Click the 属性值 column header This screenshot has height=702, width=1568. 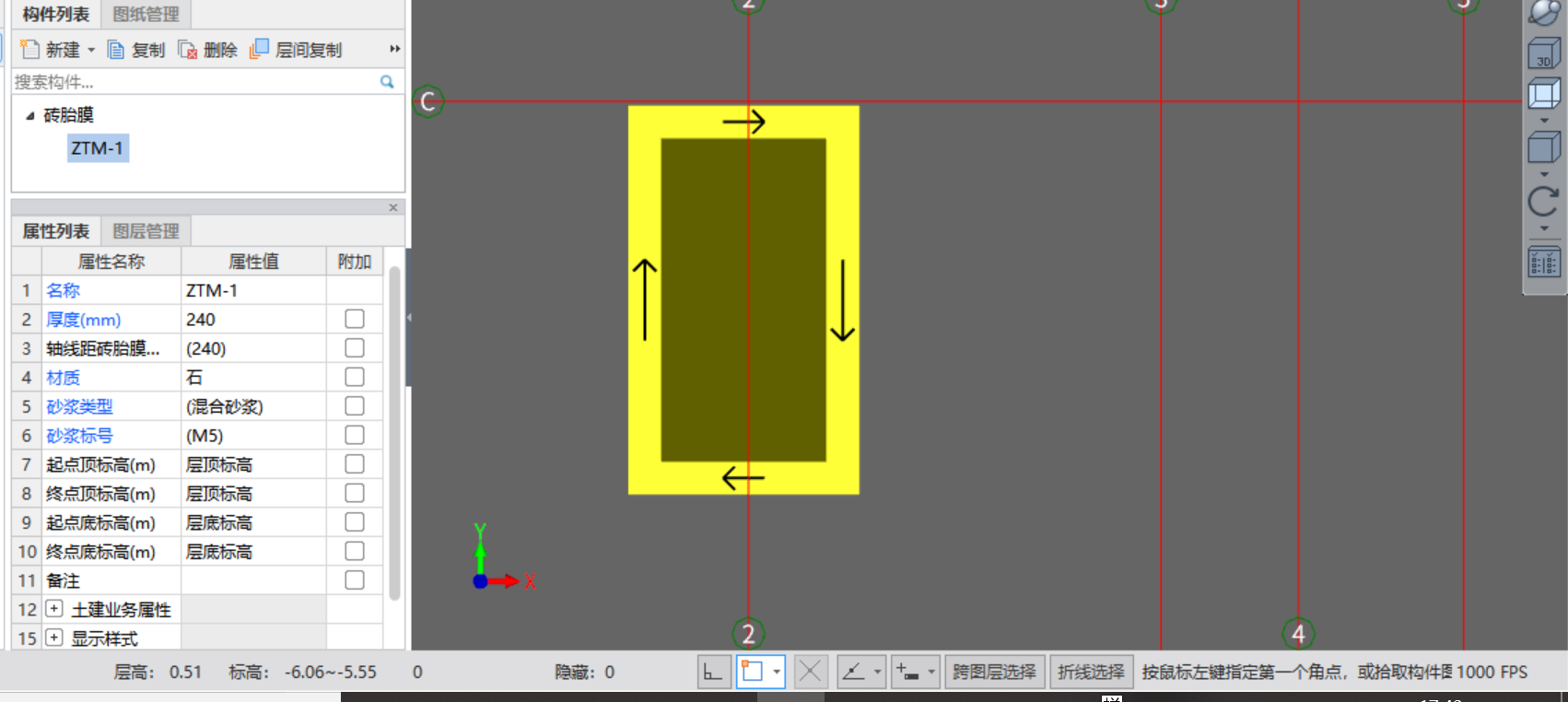[x=253, y=262]
